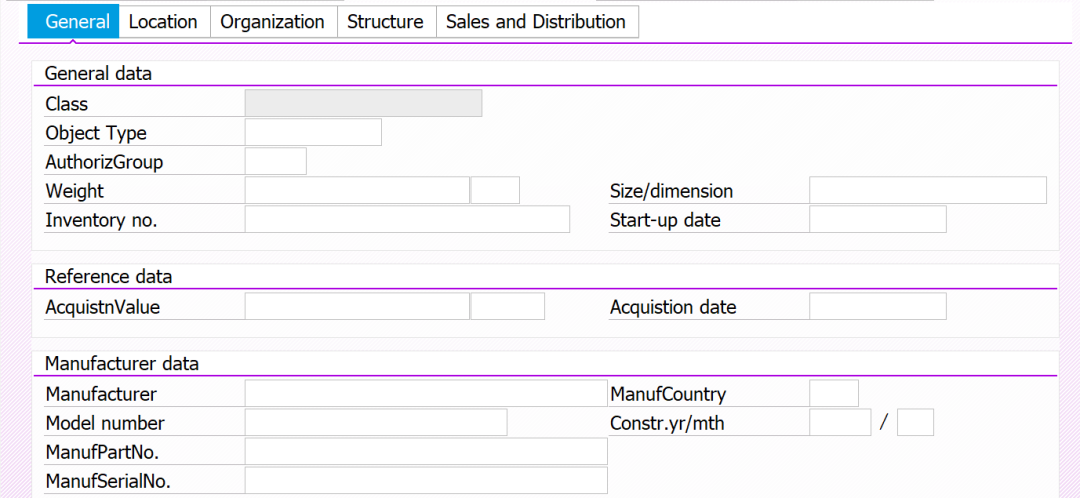Image resolution: width=1080 pixels, height=498 pixels.
Task: Go to Sales and Distribution tab
Action: 536,22
